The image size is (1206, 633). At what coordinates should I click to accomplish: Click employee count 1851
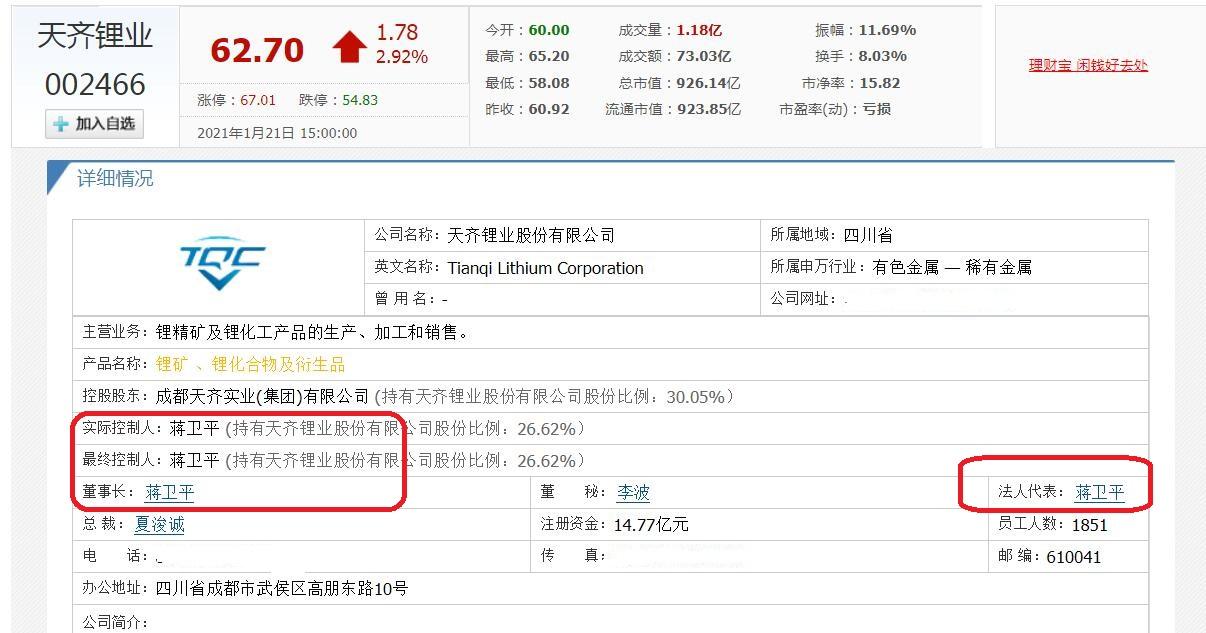click(x=1089, y=524)
